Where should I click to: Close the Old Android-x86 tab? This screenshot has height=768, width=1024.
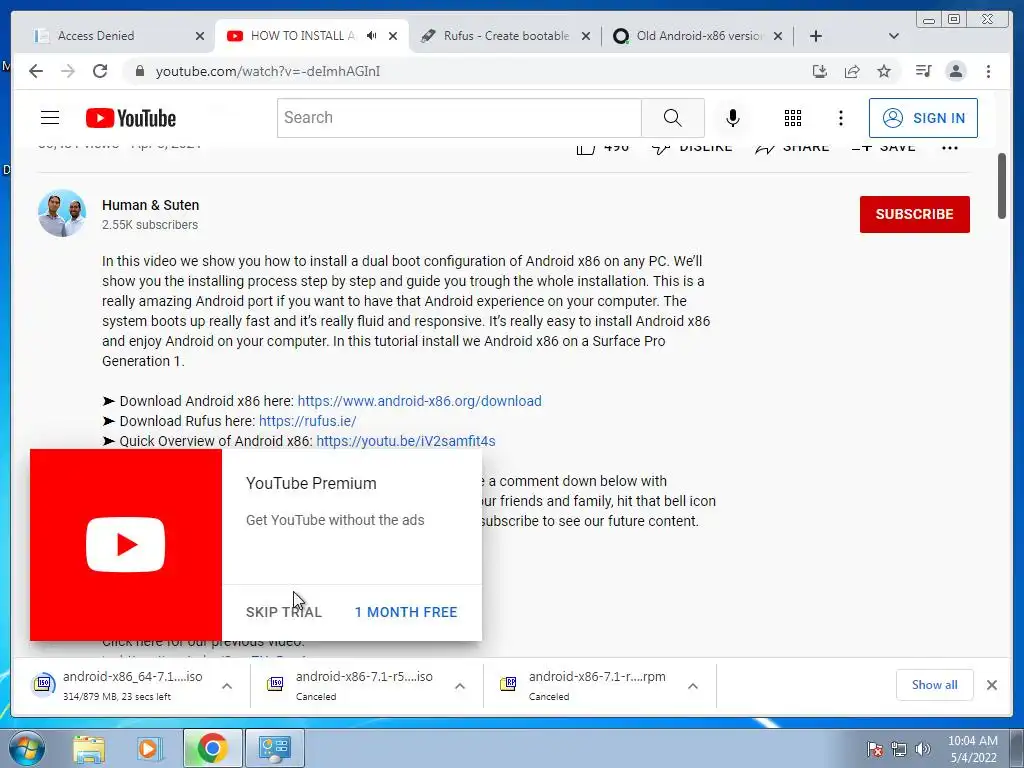pos(778,36)
